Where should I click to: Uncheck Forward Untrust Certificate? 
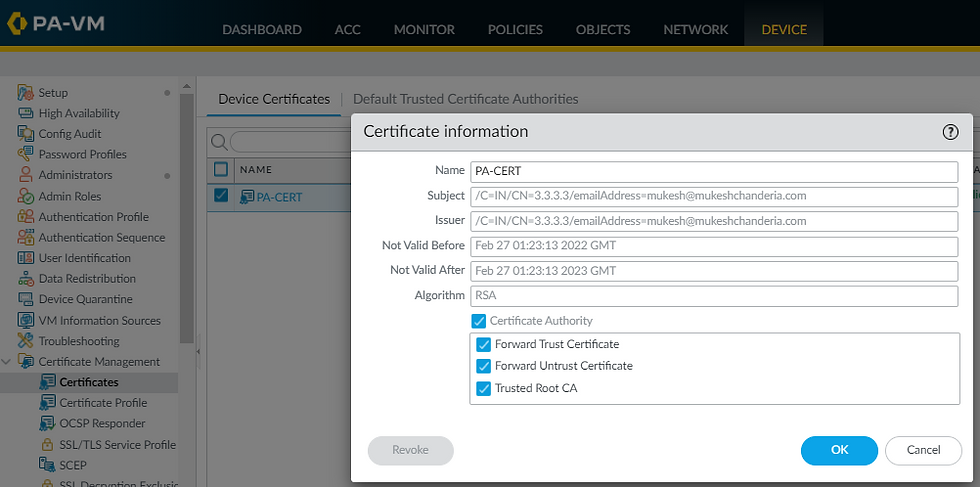coord(483,366)
